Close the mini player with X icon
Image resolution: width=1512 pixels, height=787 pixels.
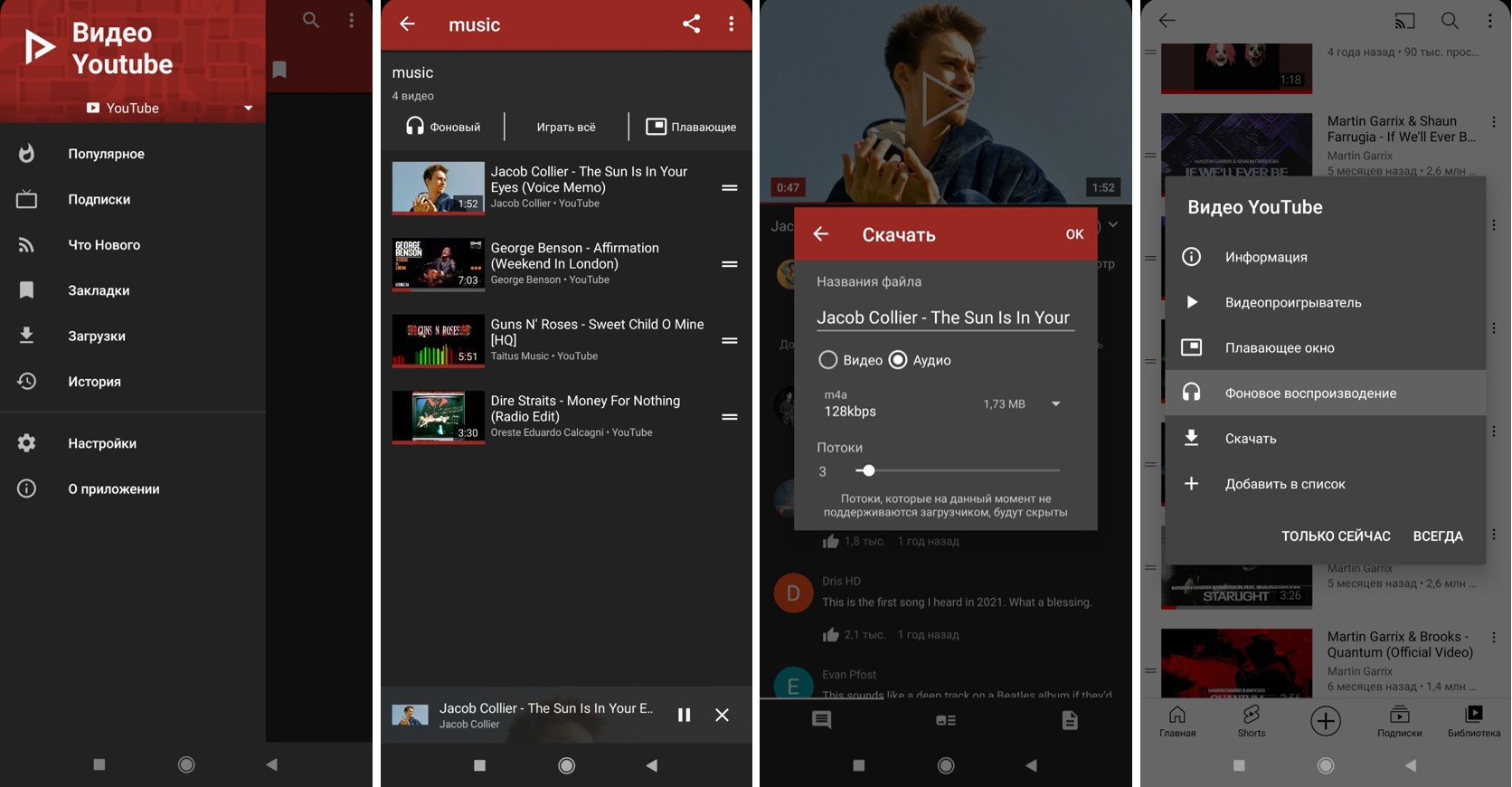click(722, 715)
